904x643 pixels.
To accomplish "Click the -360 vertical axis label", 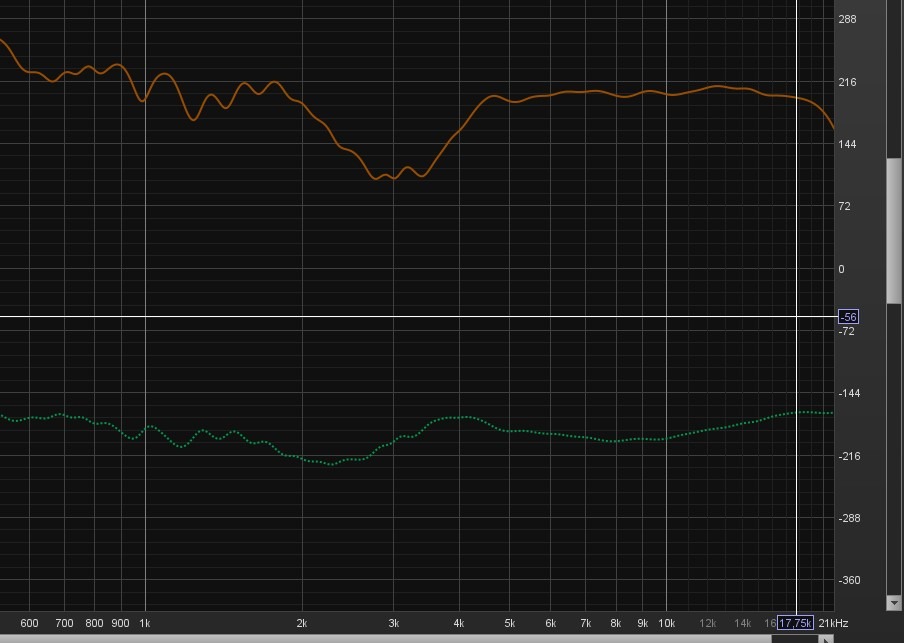I will point(849,580).
